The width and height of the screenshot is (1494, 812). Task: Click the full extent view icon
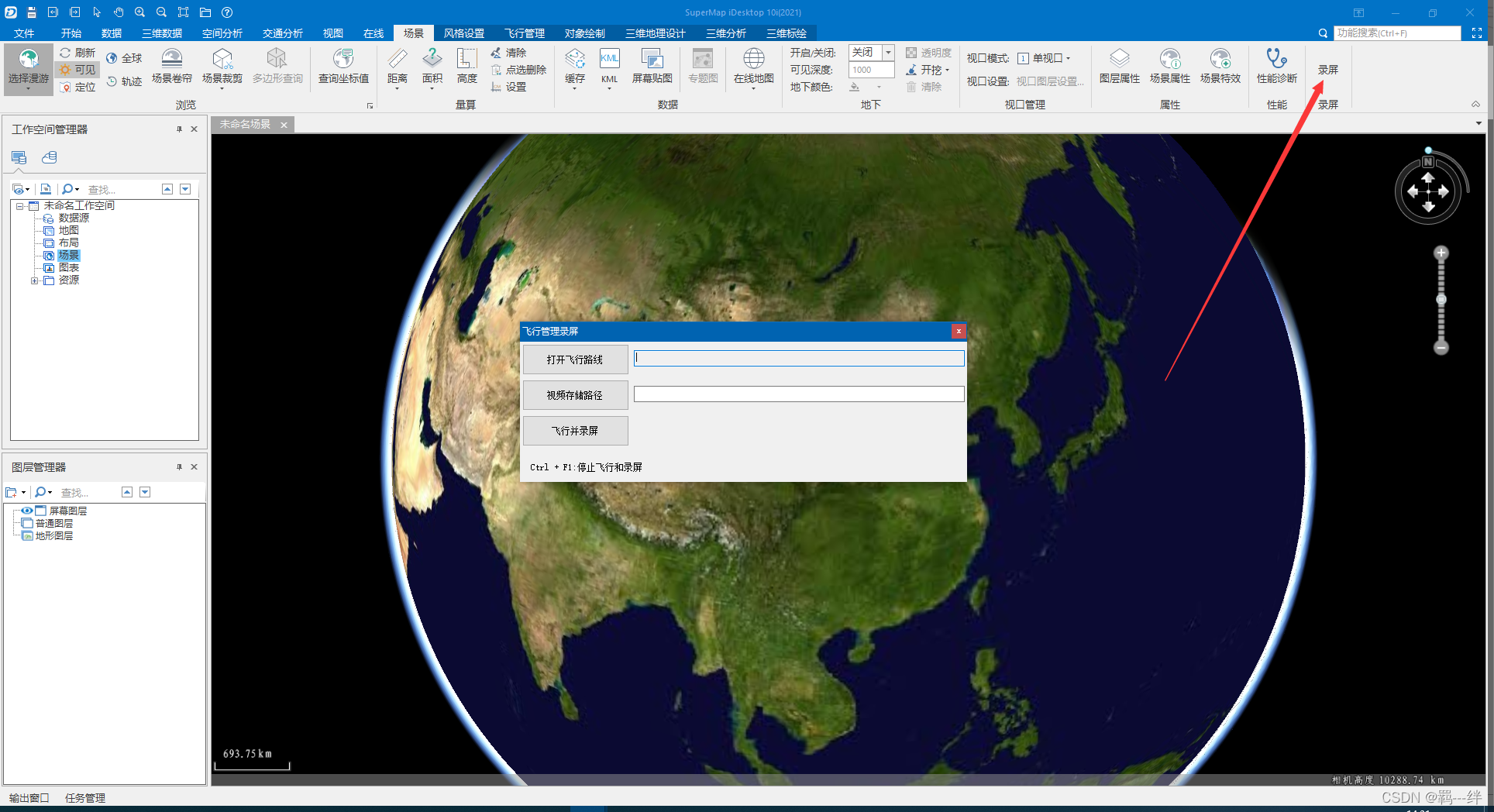pos(183,12)
